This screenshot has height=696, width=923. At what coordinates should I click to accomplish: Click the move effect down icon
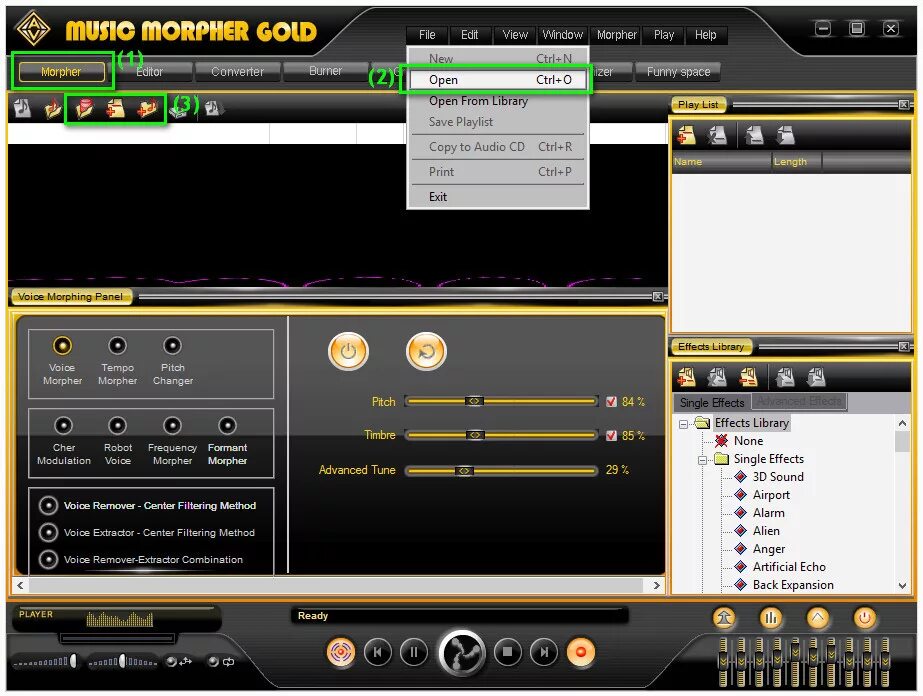pyautogui.click(x=816, y=377)
